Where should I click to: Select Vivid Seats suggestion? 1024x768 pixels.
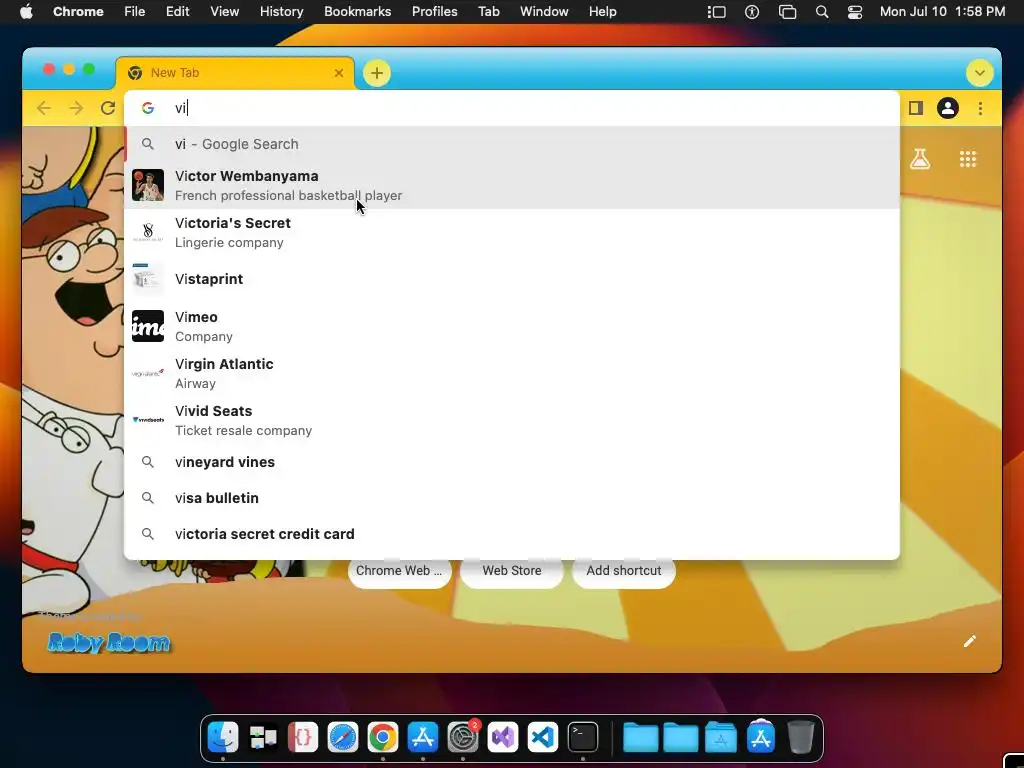coord(512,420)
